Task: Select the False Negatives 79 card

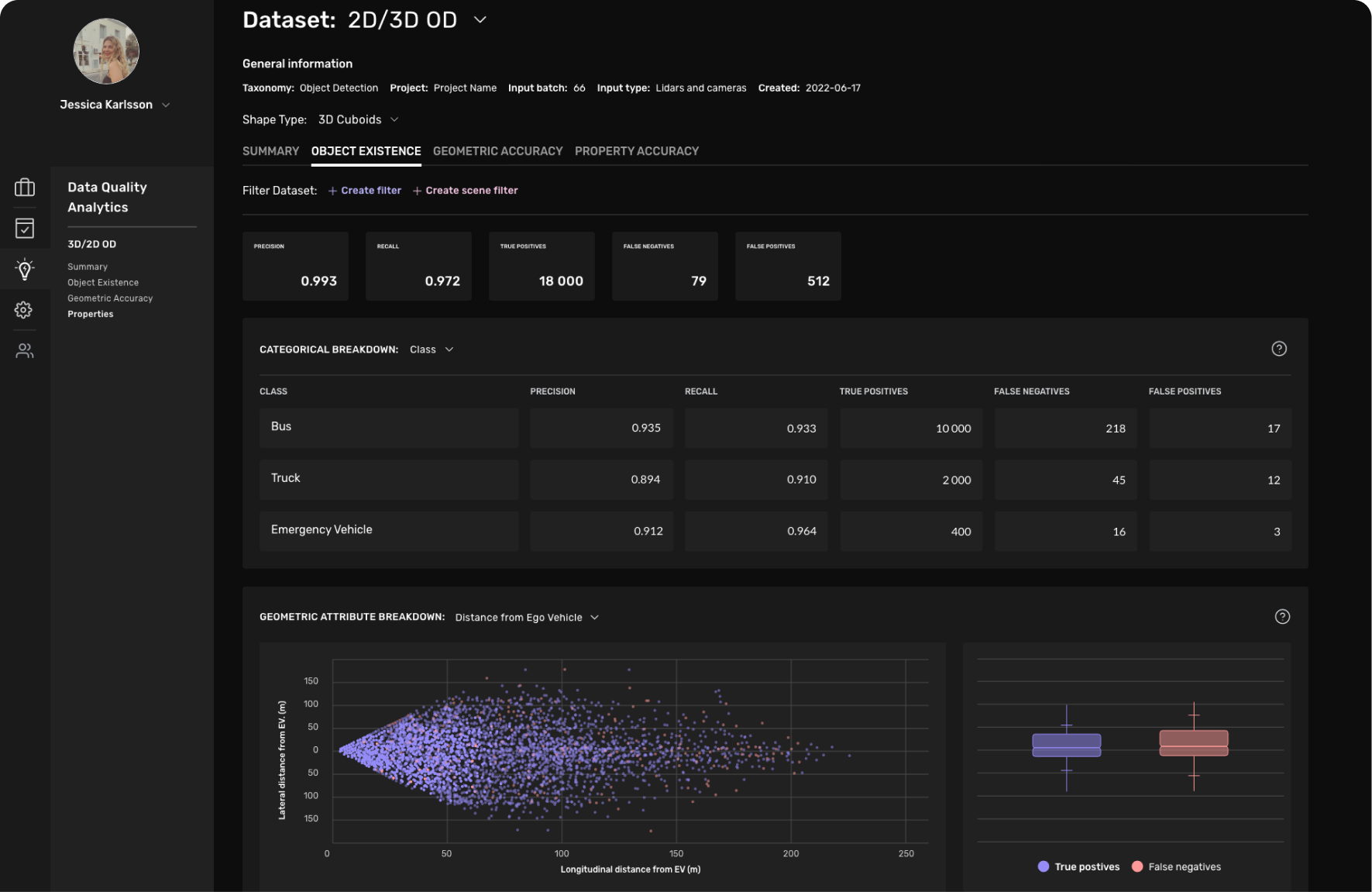Action: (665, 266)
